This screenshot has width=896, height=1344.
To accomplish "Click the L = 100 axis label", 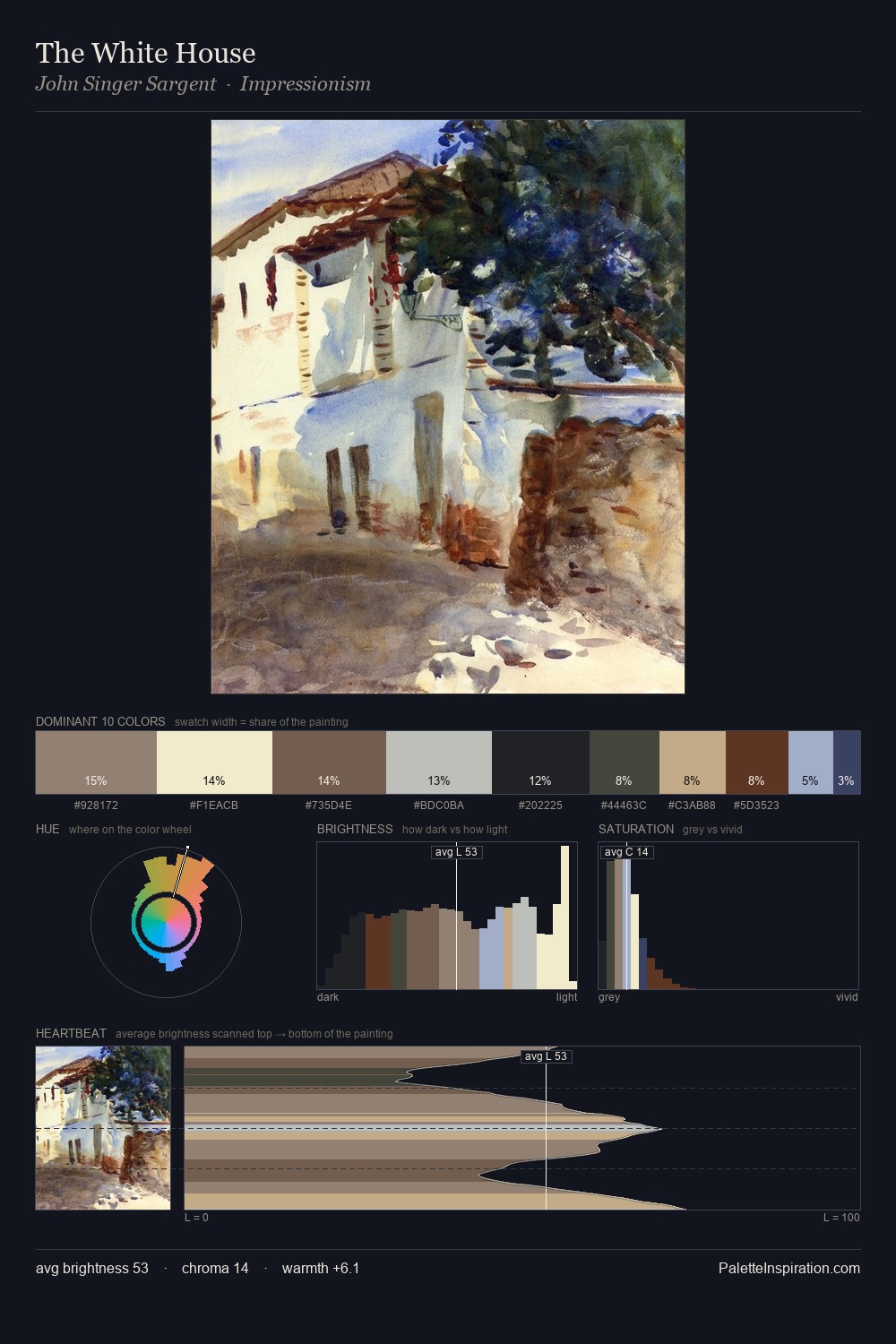I will (841, 1218).
